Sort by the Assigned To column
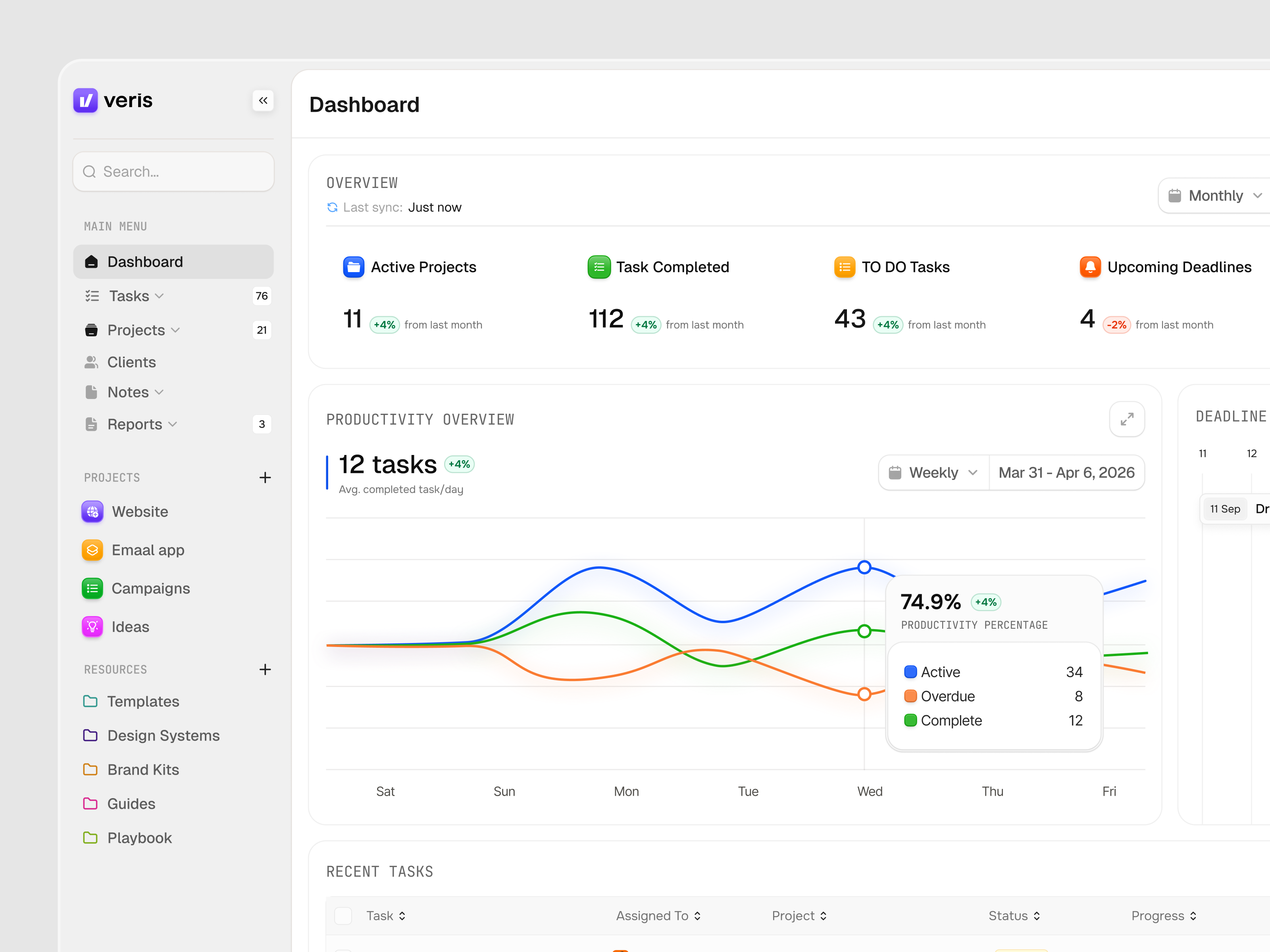1270x952 pixels. click(658, 915)
